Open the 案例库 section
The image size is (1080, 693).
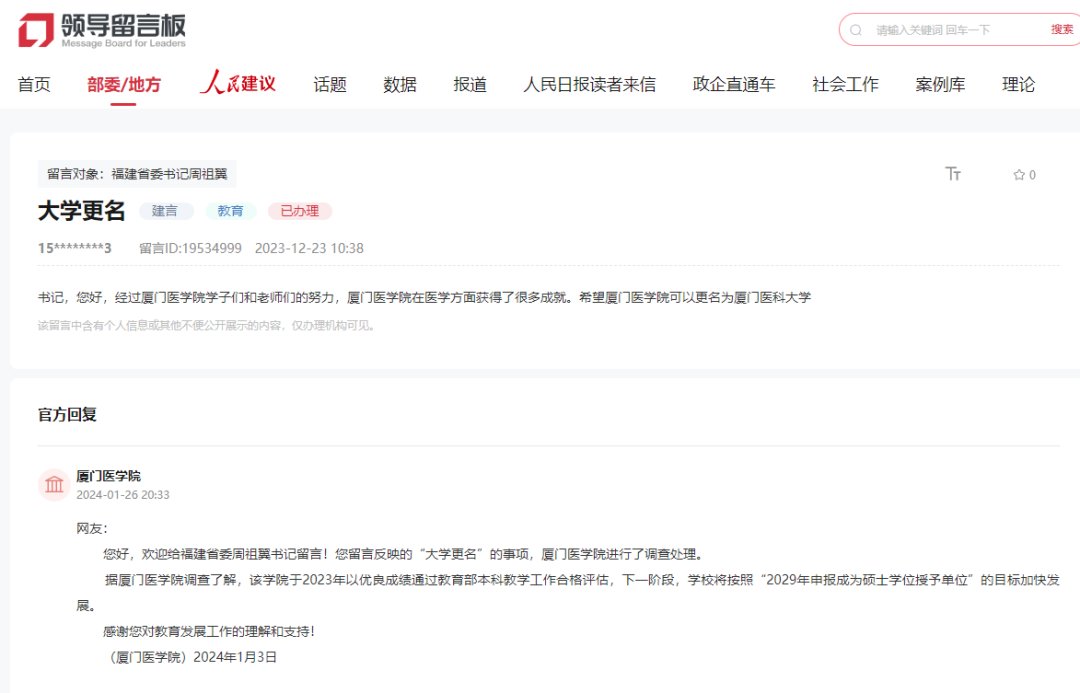[x=941, y=84]
